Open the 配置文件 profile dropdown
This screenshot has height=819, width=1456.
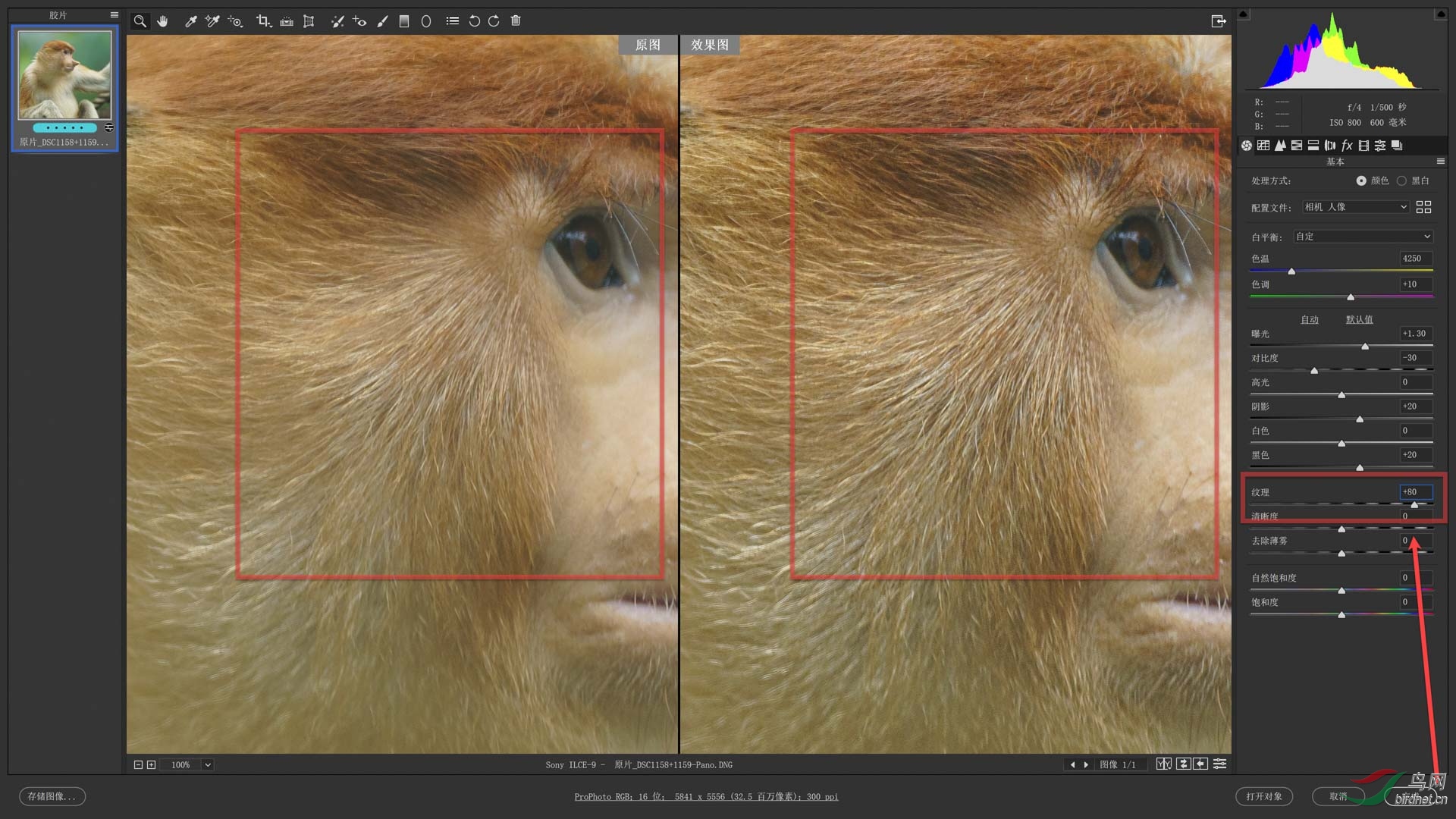click(x=1355, y=207)
